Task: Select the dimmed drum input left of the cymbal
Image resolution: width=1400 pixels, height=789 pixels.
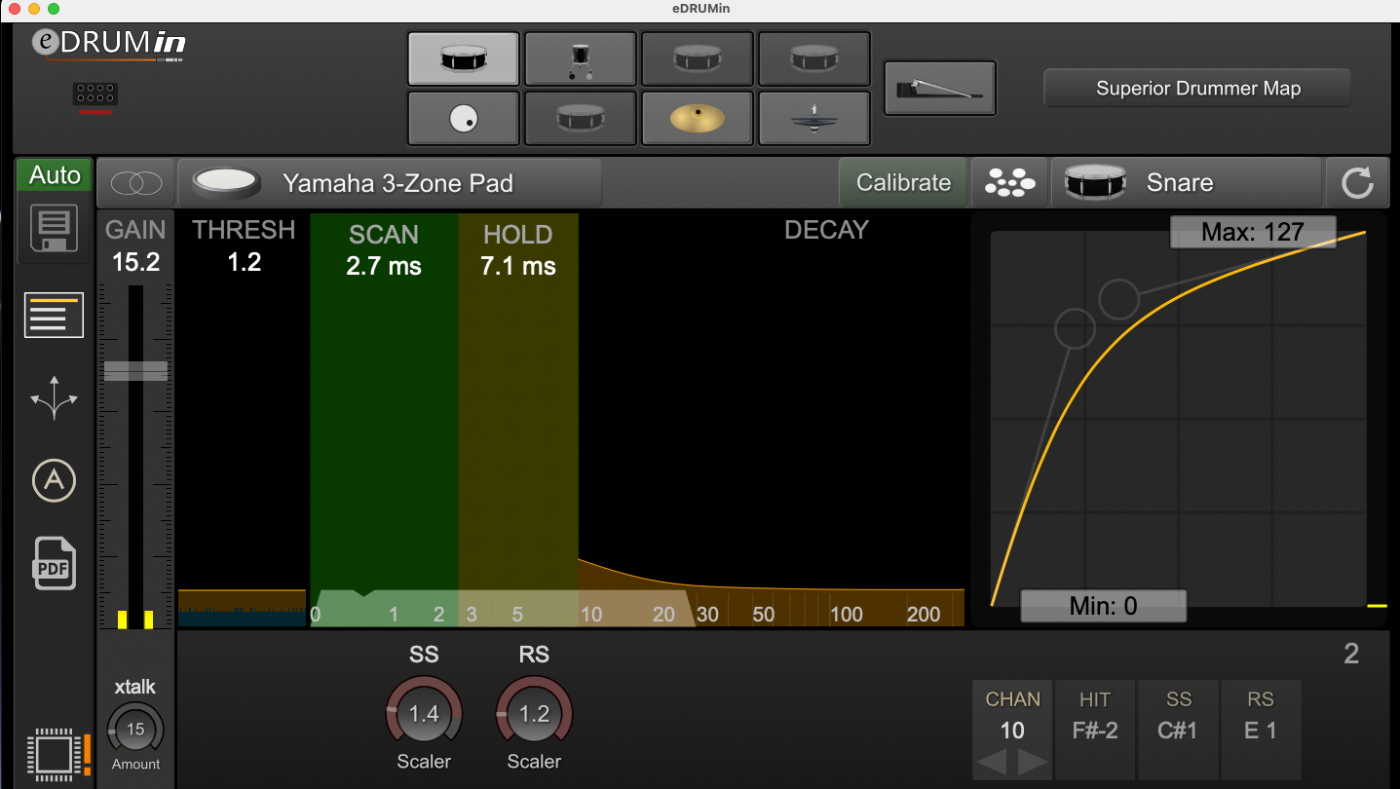Action: pos(580,119)
